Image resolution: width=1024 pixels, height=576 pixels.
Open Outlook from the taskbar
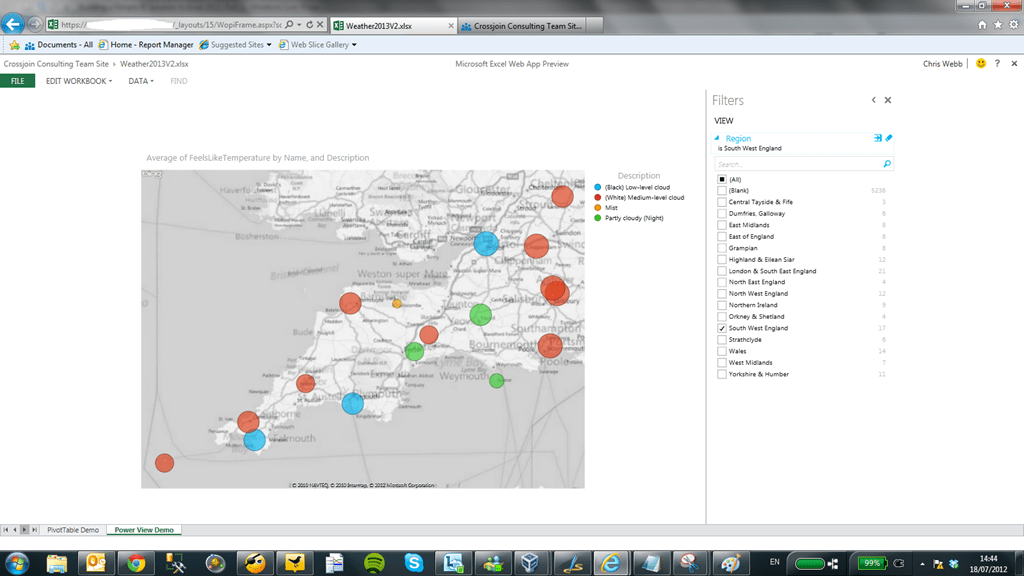pos(96,563)
